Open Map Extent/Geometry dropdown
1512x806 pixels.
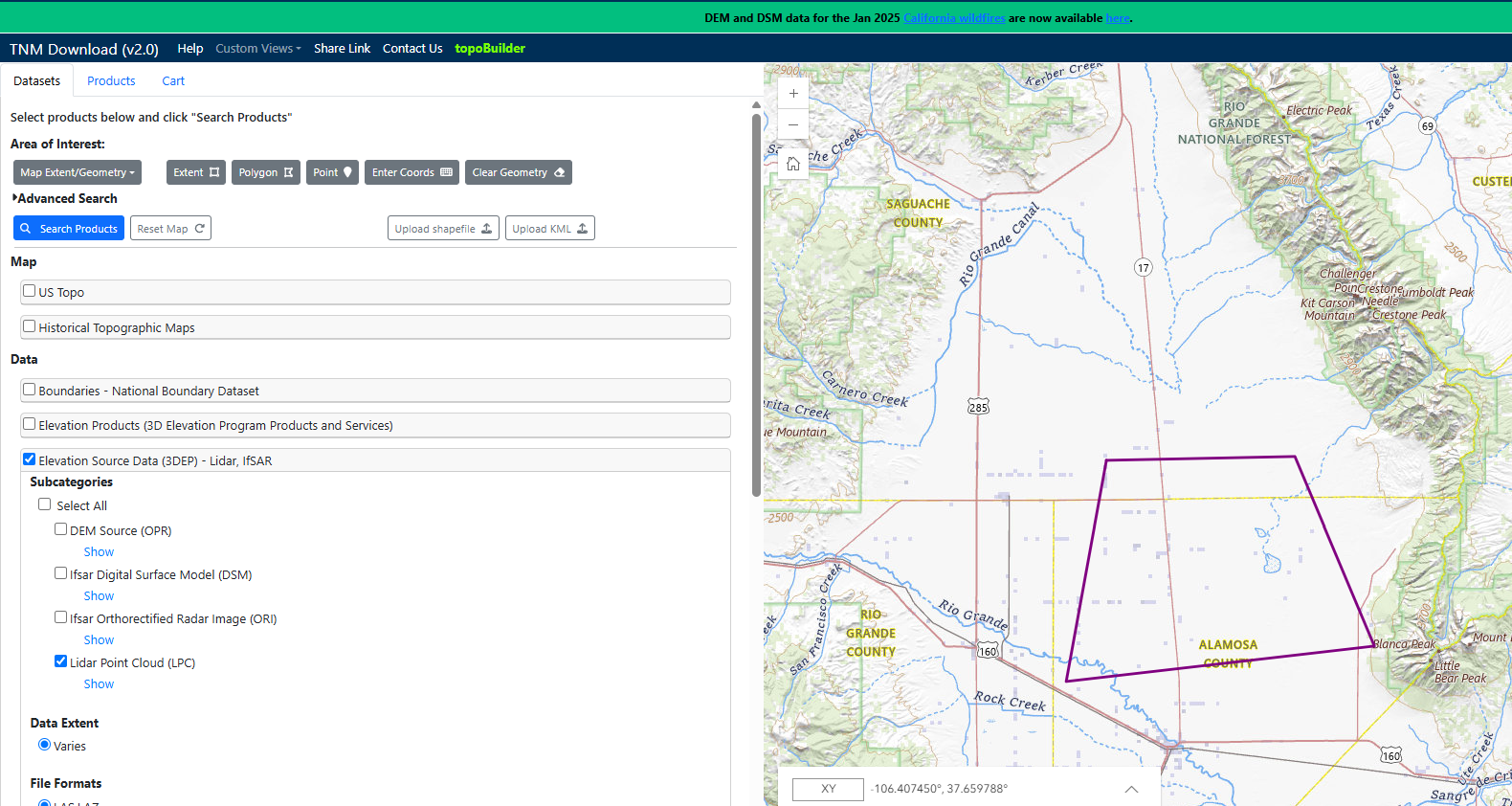pyautogui.click(x=78, y=172)
